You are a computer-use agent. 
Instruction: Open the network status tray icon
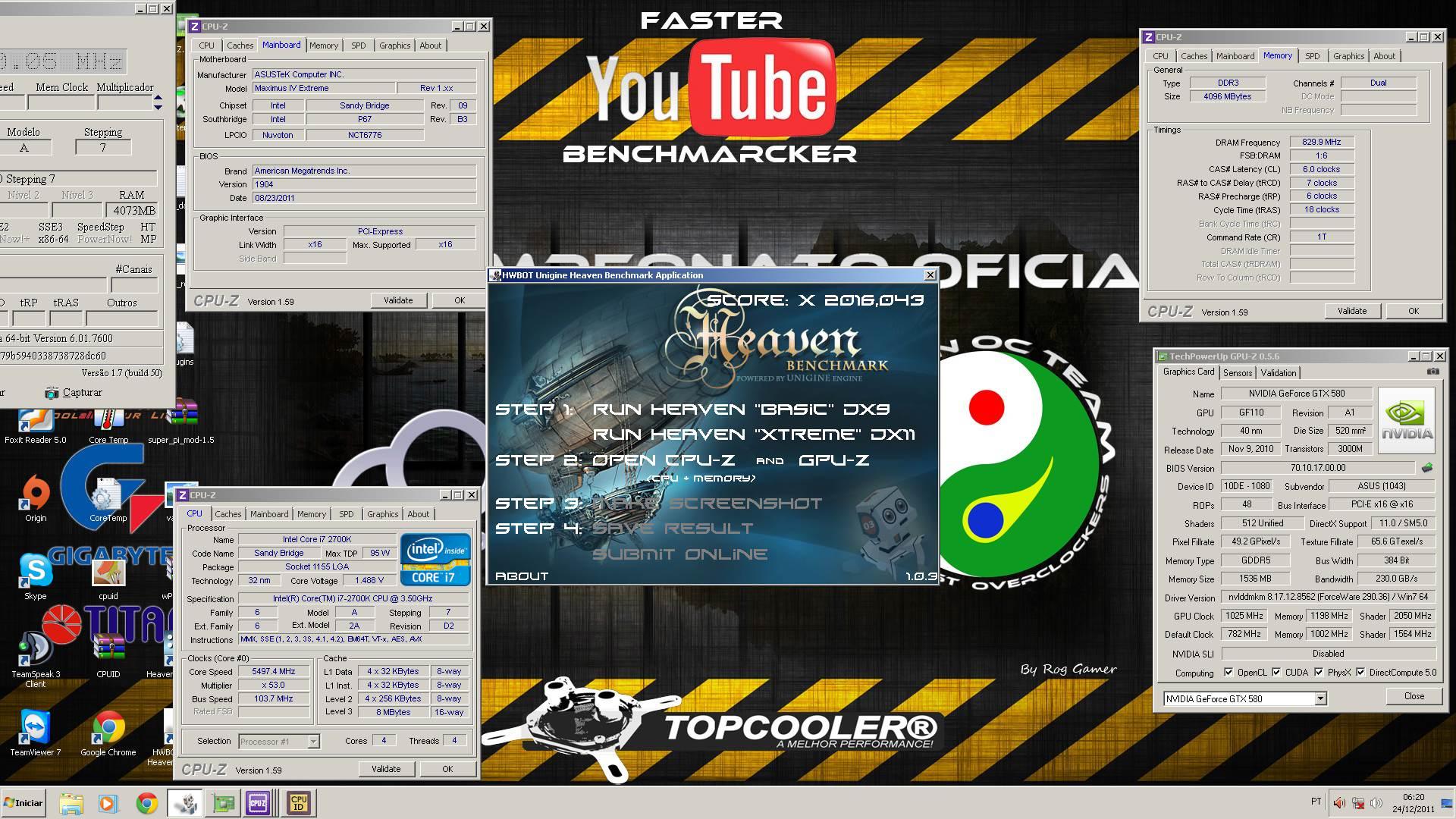[1359, 803]
